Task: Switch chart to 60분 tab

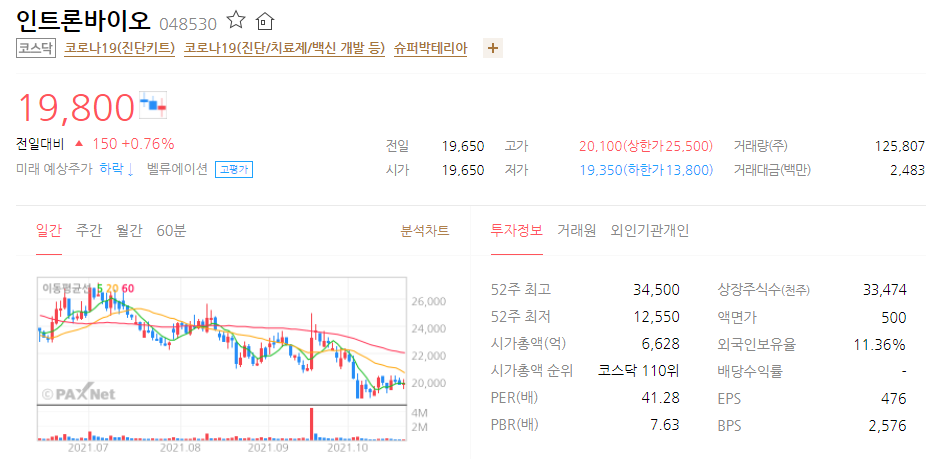Action: pos(171,230)
